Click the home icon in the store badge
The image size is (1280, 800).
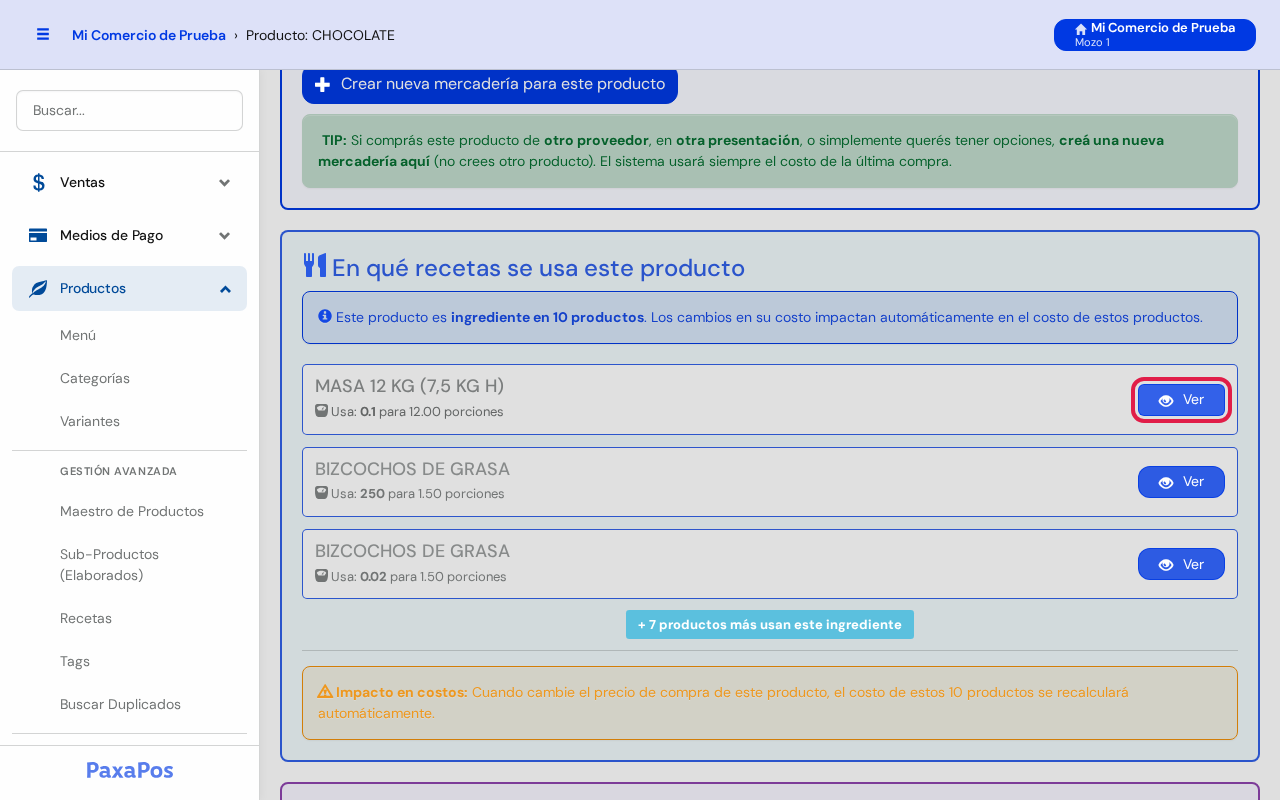tap(1081, 29)
